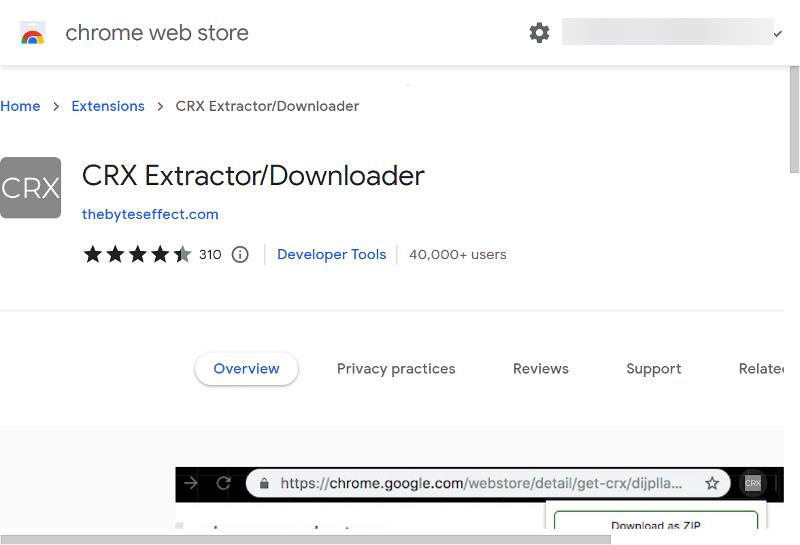Open the Developer Tools category link

tap(331, 255)
